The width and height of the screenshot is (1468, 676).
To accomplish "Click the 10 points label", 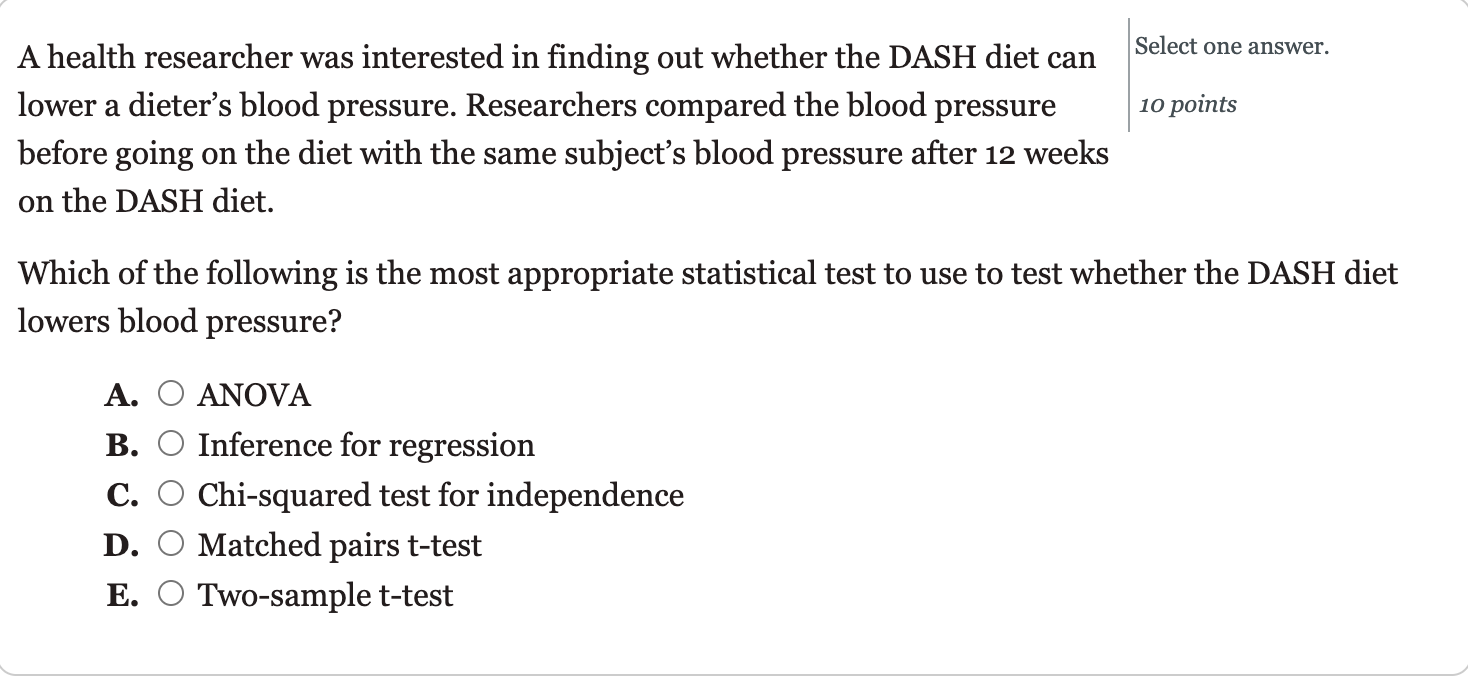I will click(x=1186, y=102).
